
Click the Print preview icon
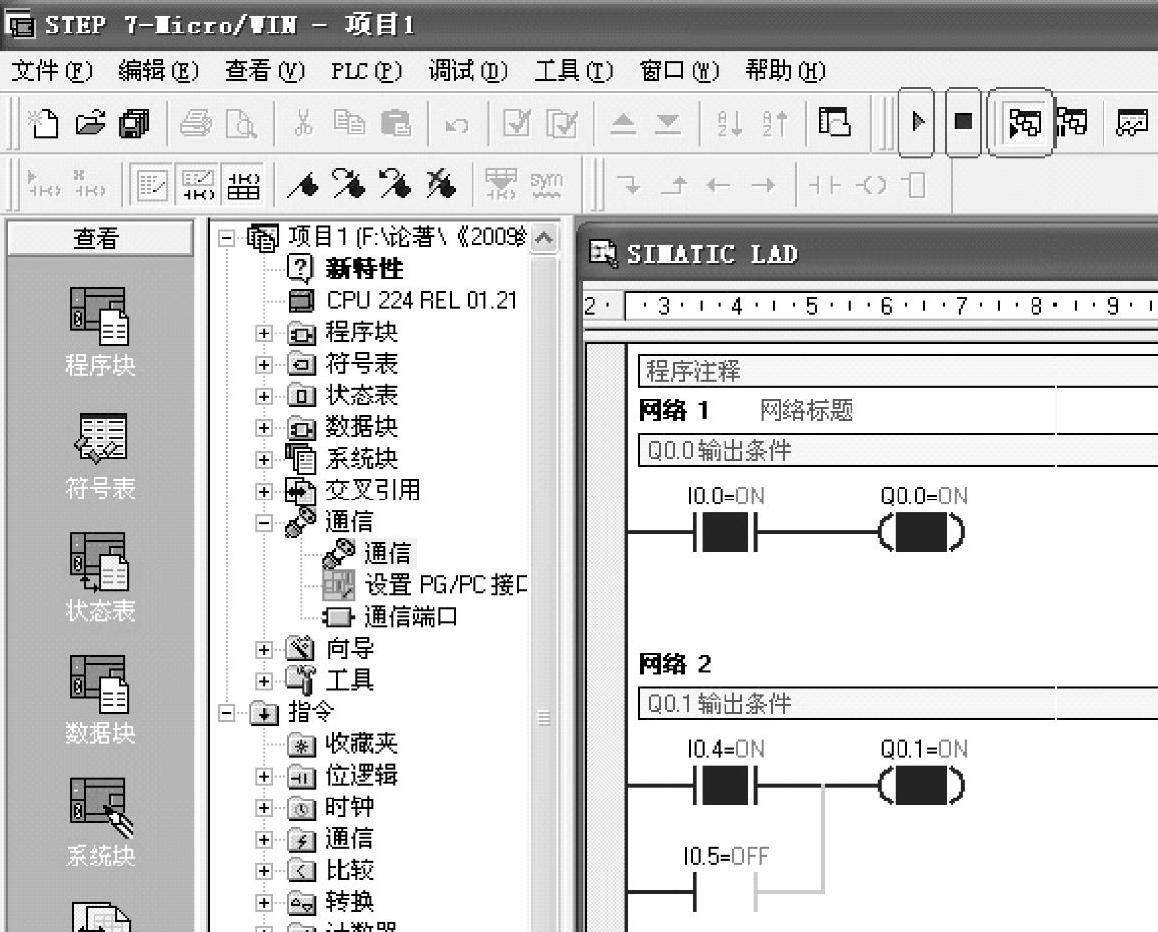(241, 123)
